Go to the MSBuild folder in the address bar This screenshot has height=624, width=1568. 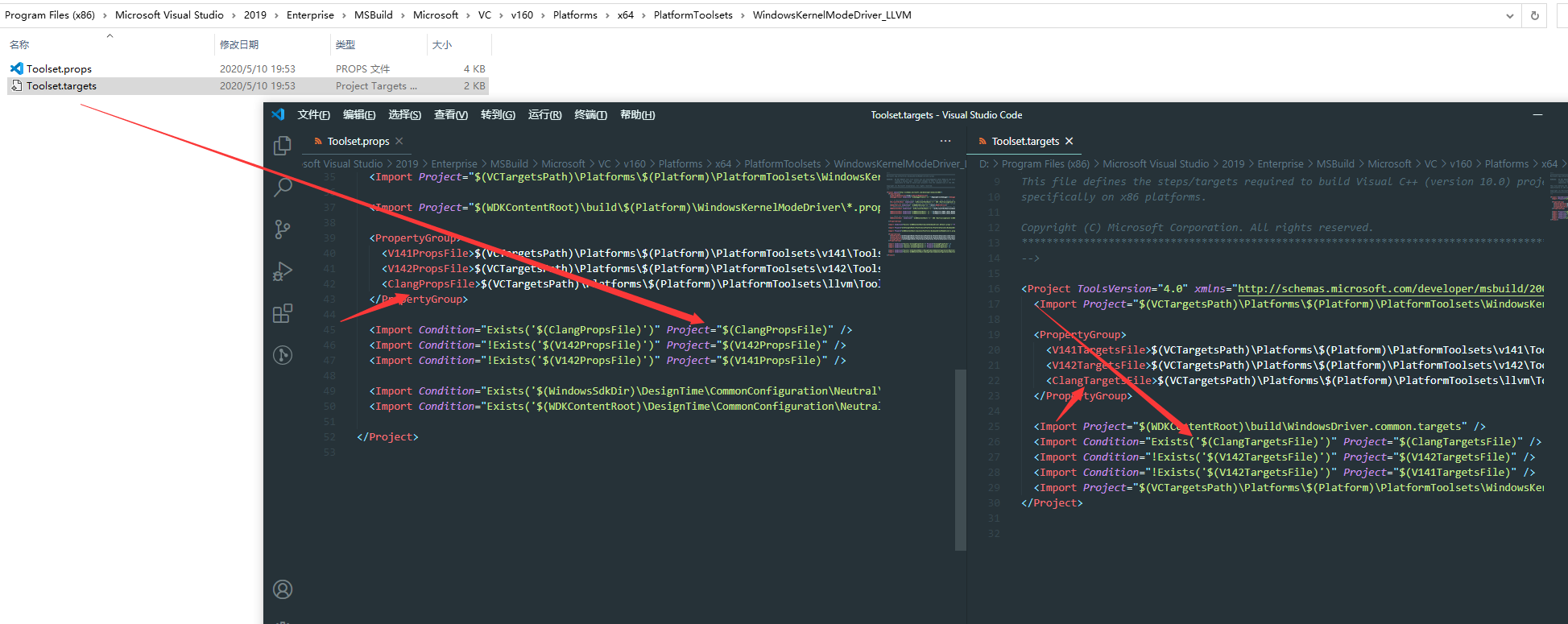pos(374,15)
